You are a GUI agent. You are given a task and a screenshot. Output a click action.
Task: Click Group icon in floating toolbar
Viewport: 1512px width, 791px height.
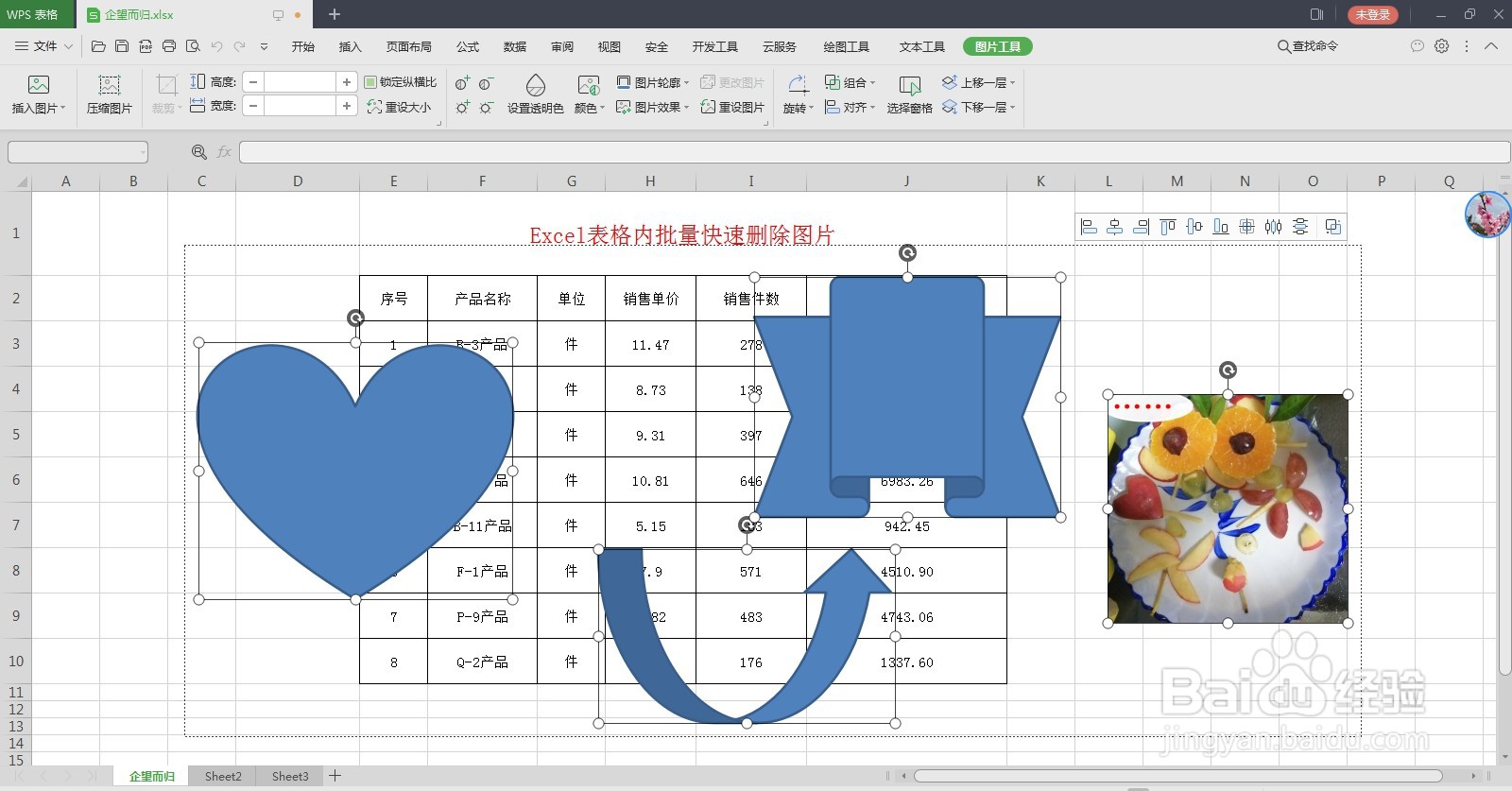tap(1333, 227)
